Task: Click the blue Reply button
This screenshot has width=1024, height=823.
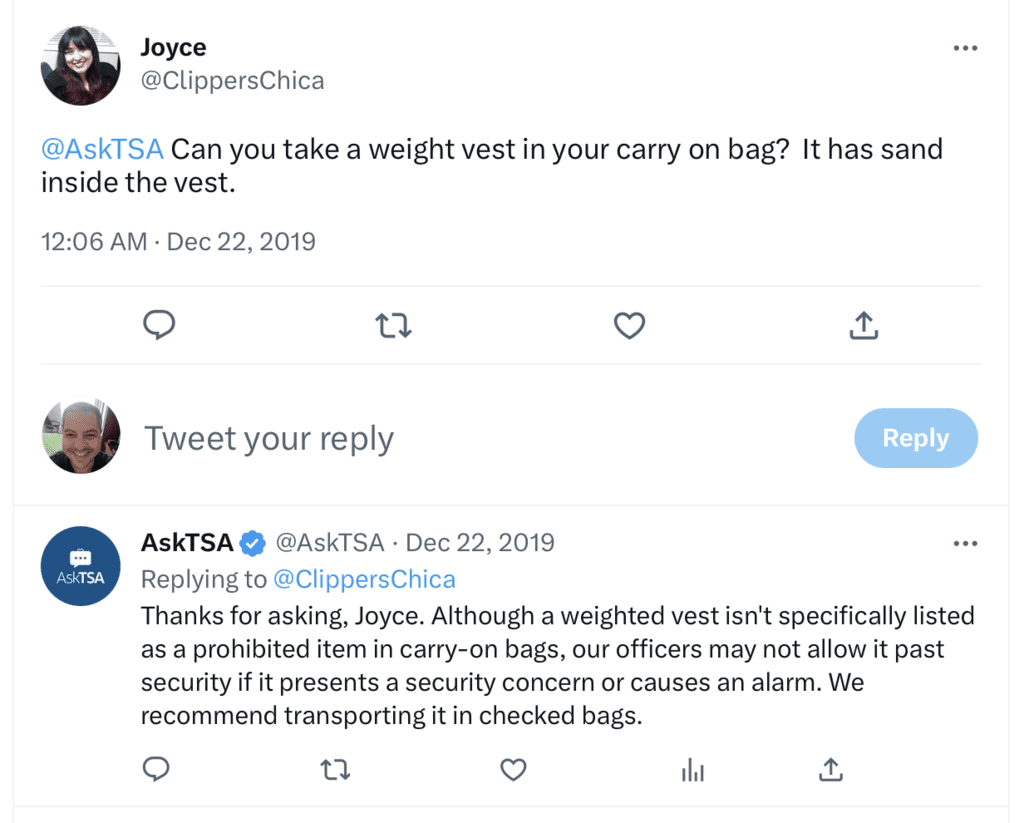Action: (915, 438)
